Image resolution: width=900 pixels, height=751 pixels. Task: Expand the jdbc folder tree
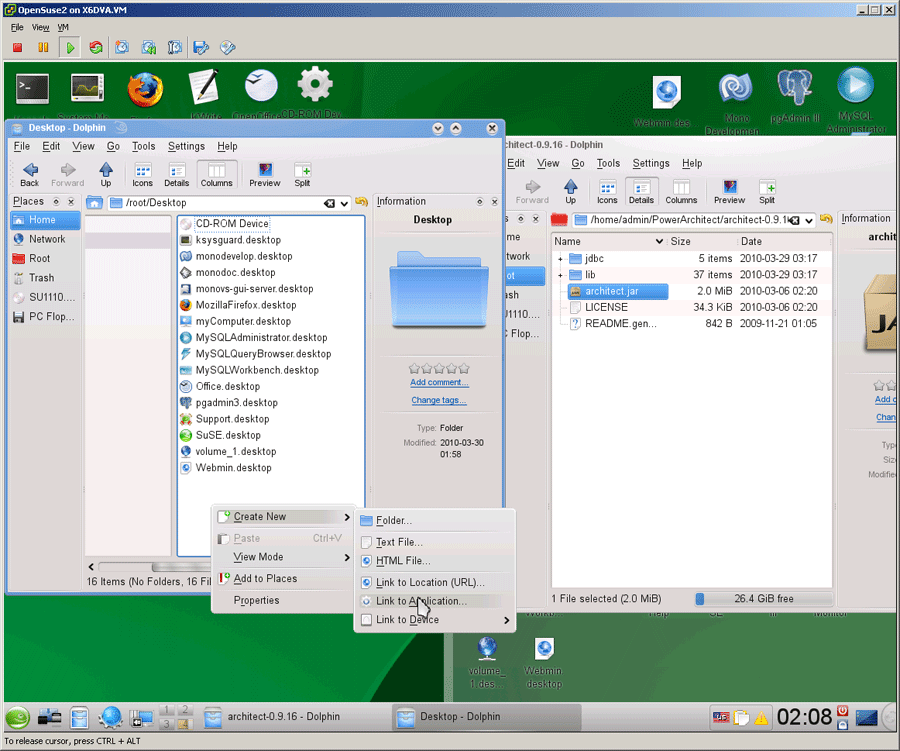pos(561,259)
